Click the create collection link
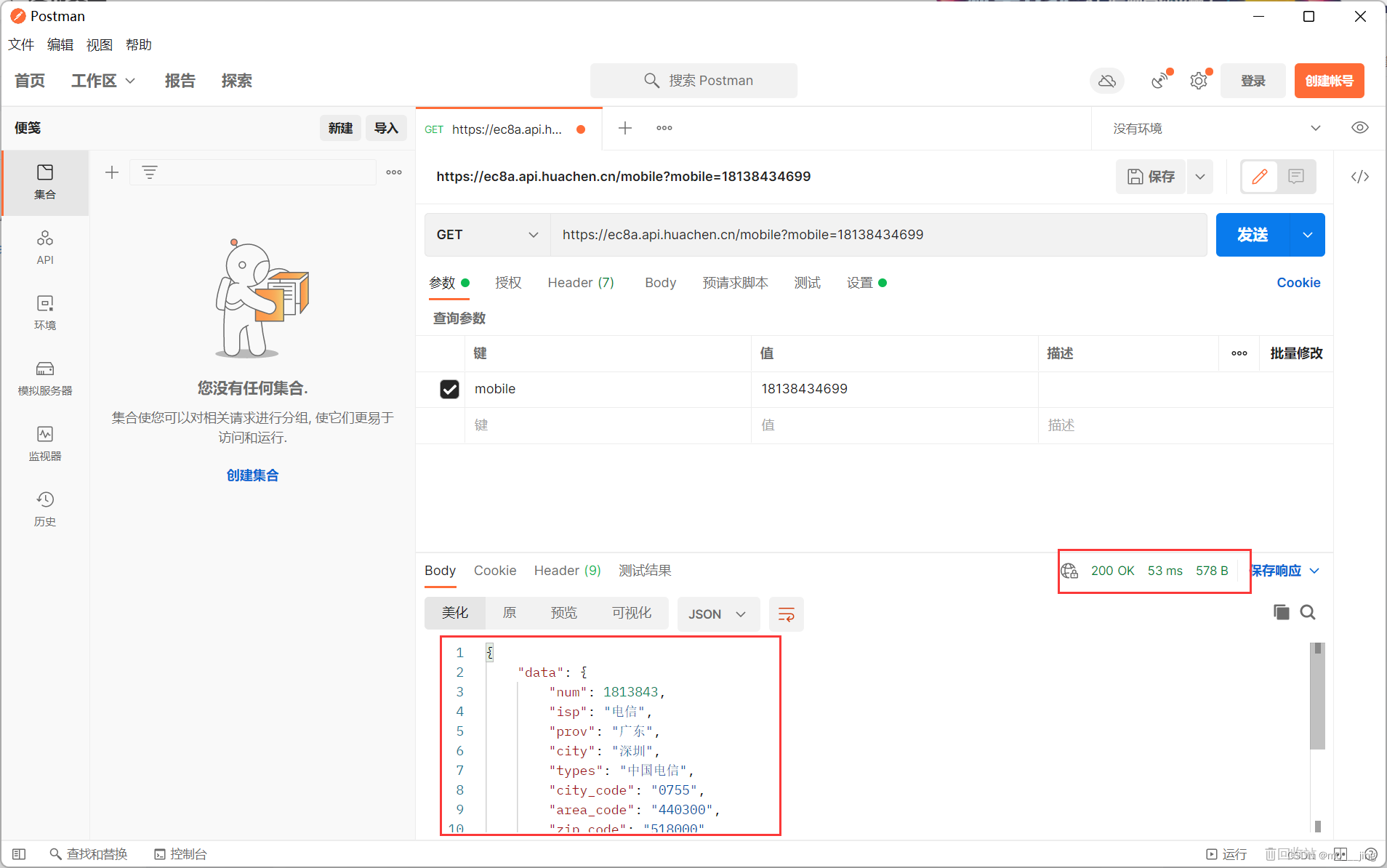1387x868 pixels. click(x=252, y=475)
